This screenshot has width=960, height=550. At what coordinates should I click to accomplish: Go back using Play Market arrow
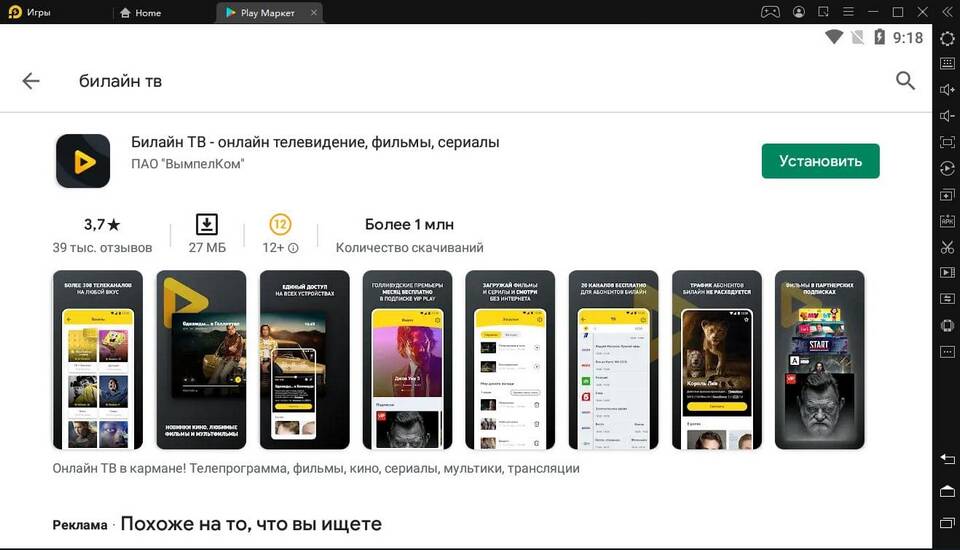(31, 81)
